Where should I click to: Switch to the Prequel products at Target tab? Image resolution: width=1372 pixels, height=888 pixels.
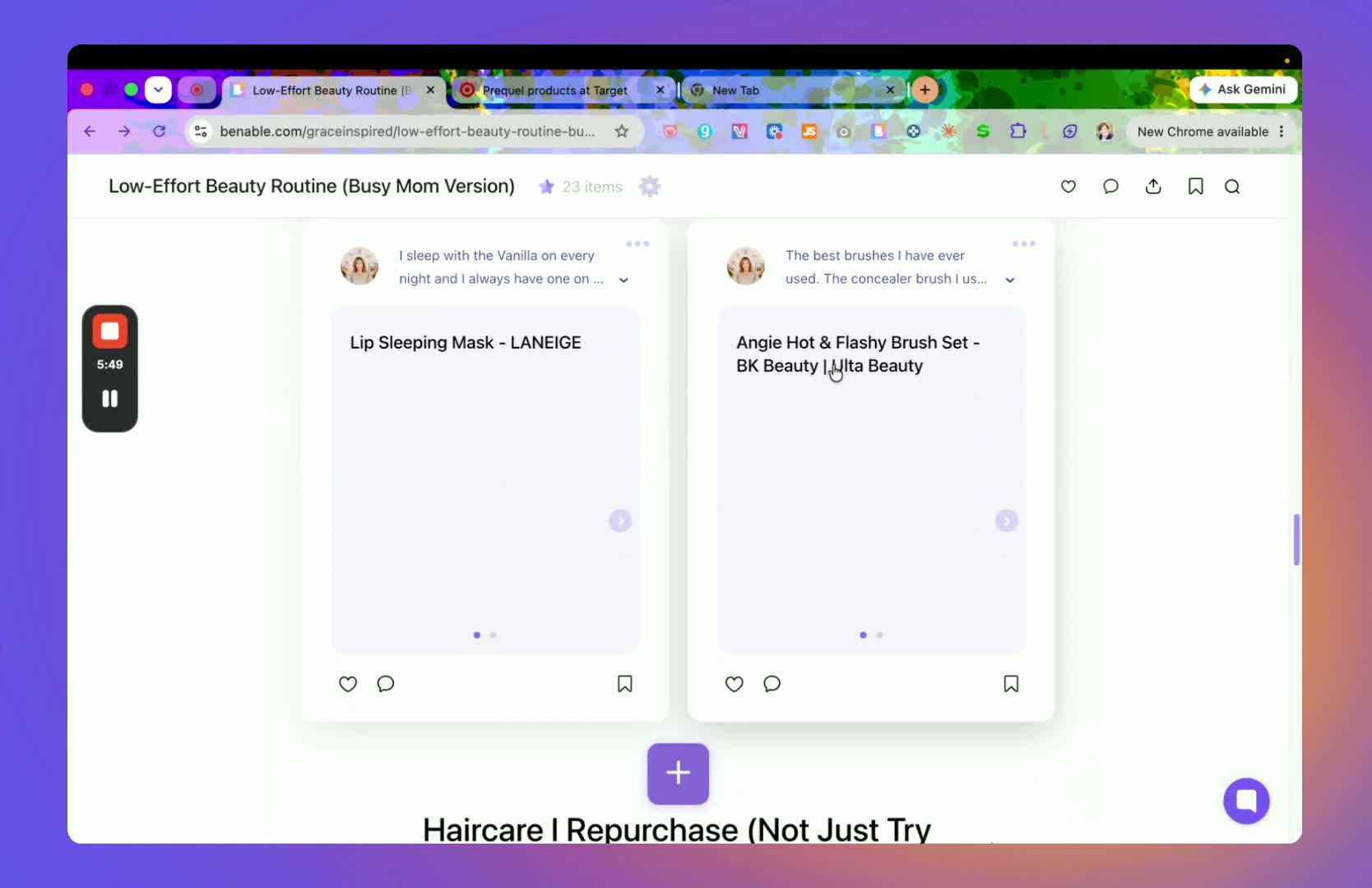[x=555, y=90]
